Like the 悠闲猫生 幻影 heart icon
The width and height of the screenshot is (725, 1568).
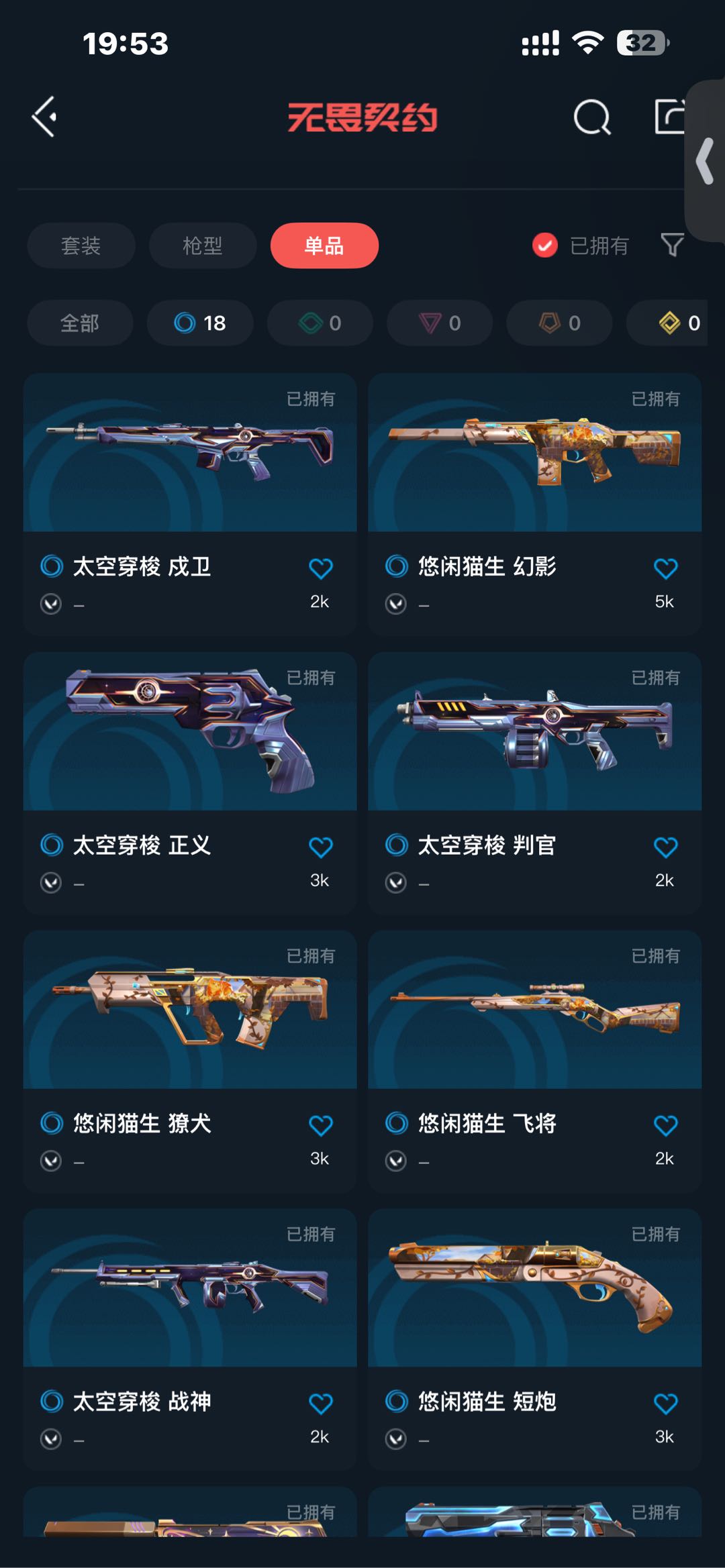coord(665,568)
